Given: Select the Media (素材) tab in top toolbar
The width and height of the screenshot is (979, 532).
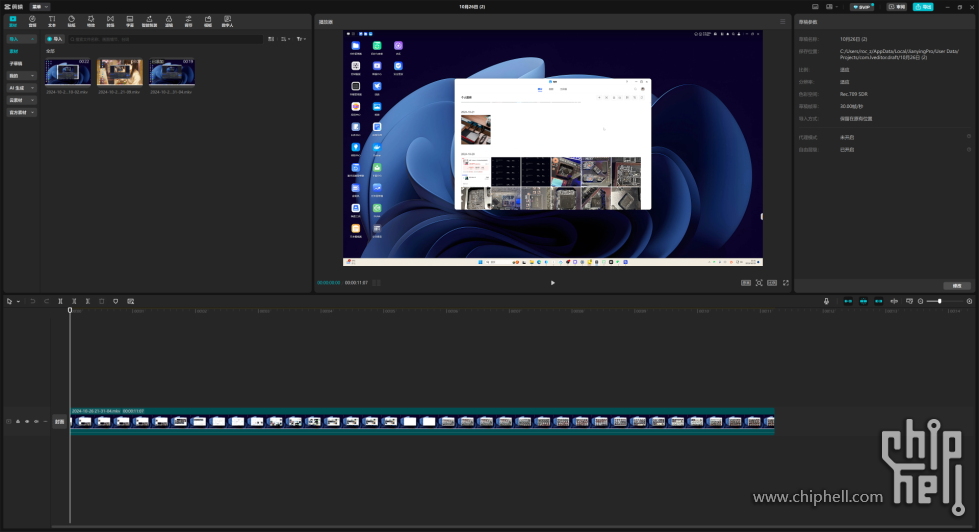Looking at the screenshot, I should [x=12, y=21].
